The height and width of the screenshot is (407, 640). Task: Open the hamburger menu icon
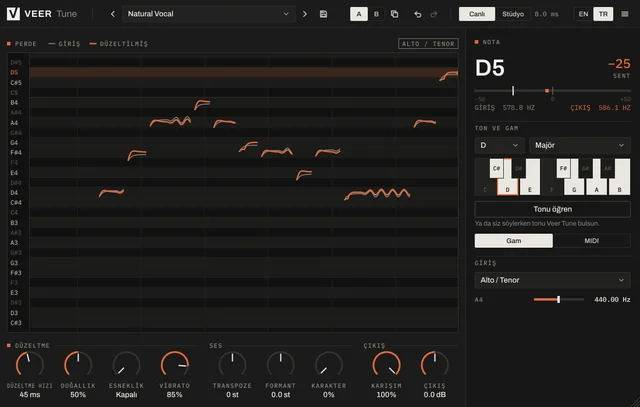tap(624, 14)
